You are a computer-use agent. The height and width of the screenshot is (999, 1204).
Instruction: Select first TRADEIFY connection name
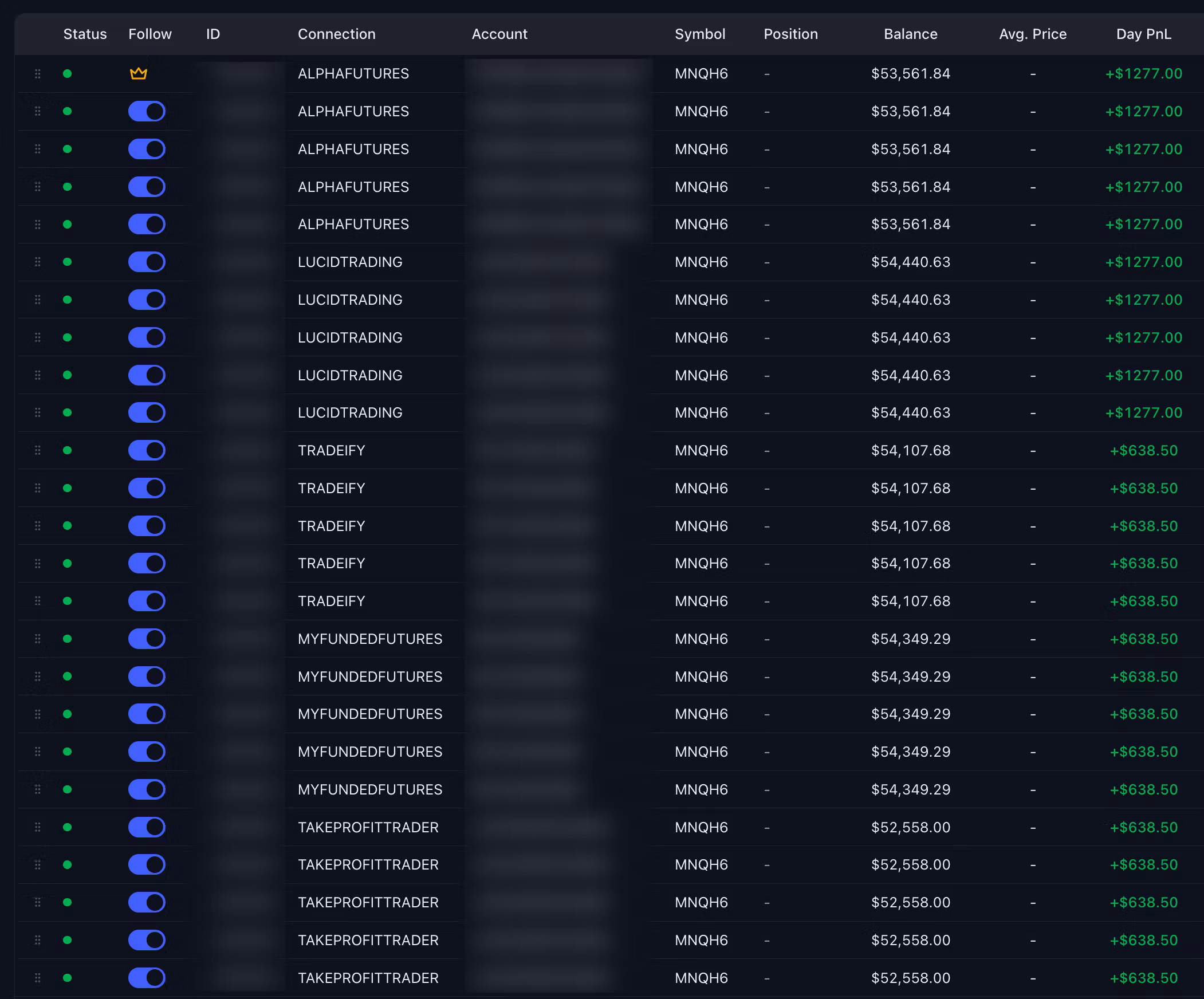(332, 450)
